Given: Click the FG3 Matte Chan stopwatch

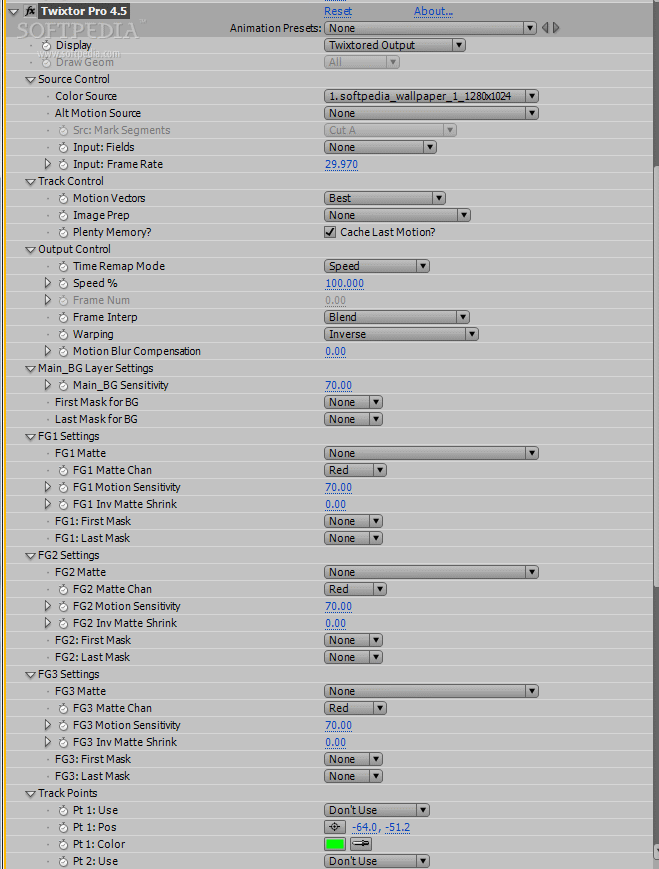Looking at the screenshot, I should (63, 708).
